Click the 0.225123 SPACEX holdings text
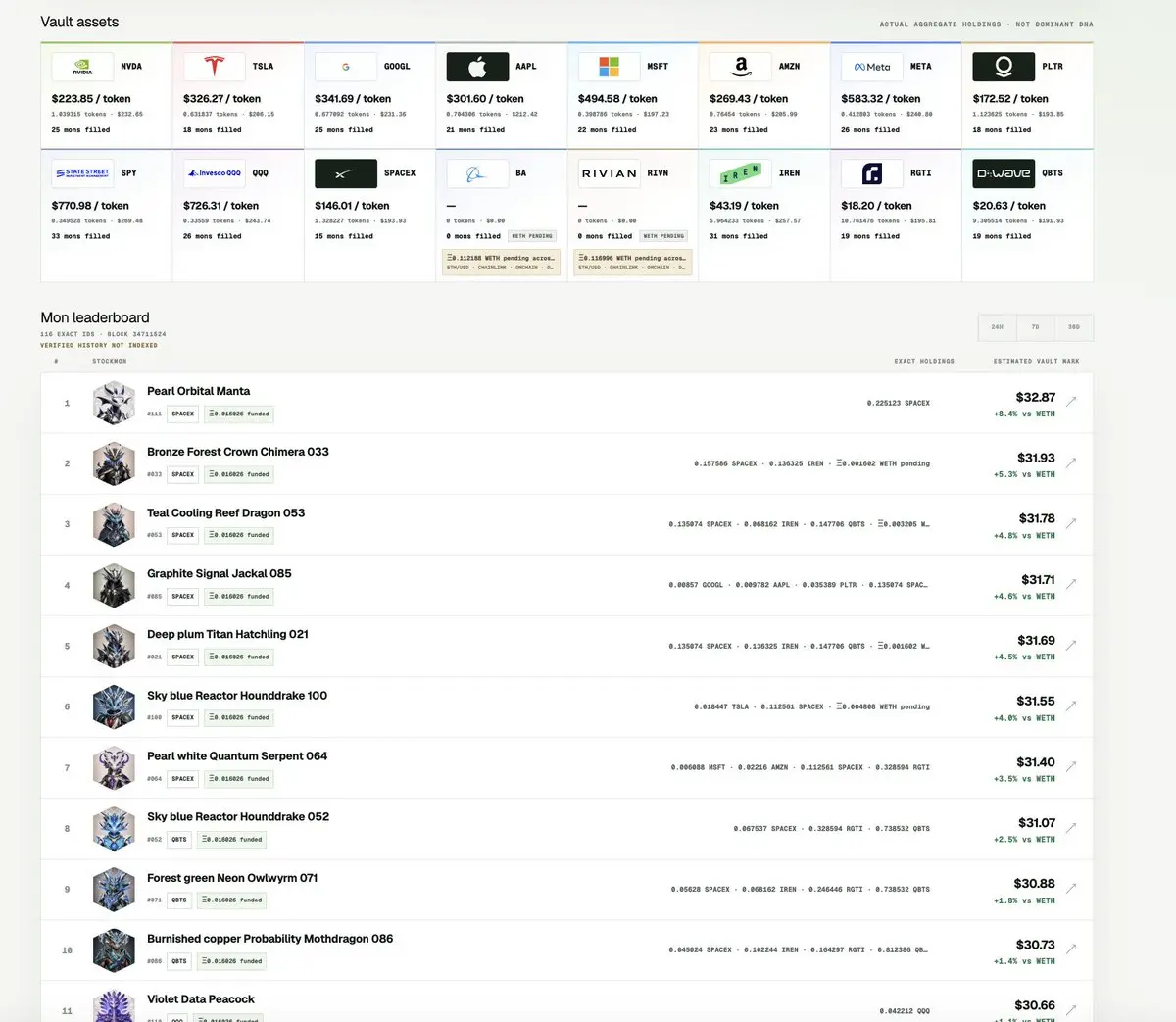This screenshot has height=1022, width=1176. [x=899, y=403]
